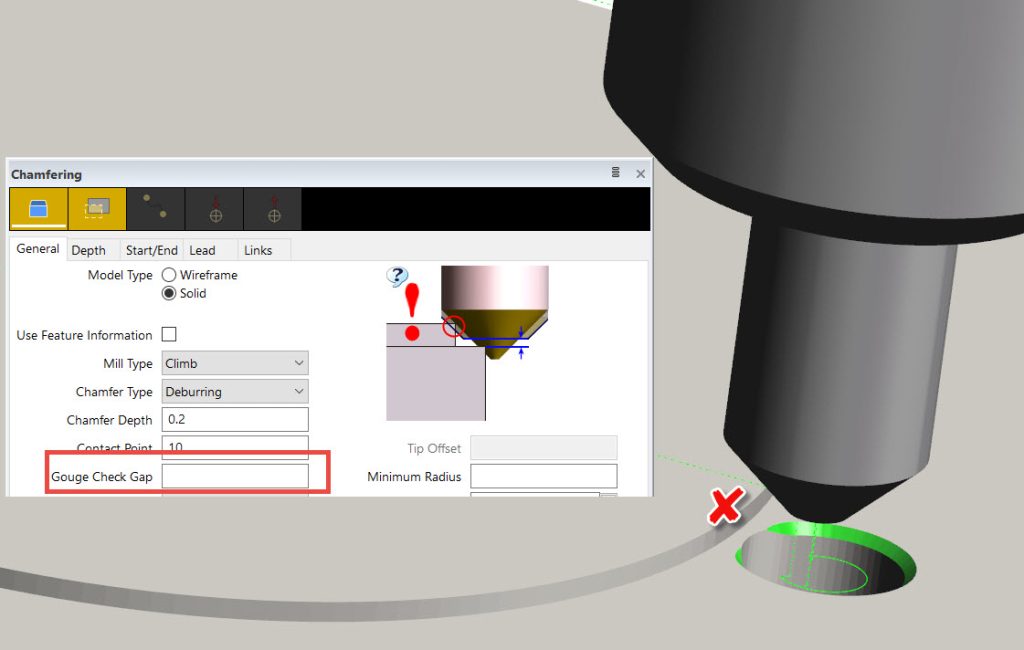Viewport: 1024px width, 650px height.
Task: Focus the Minimum Radius field
Action: tap(543, 477)
